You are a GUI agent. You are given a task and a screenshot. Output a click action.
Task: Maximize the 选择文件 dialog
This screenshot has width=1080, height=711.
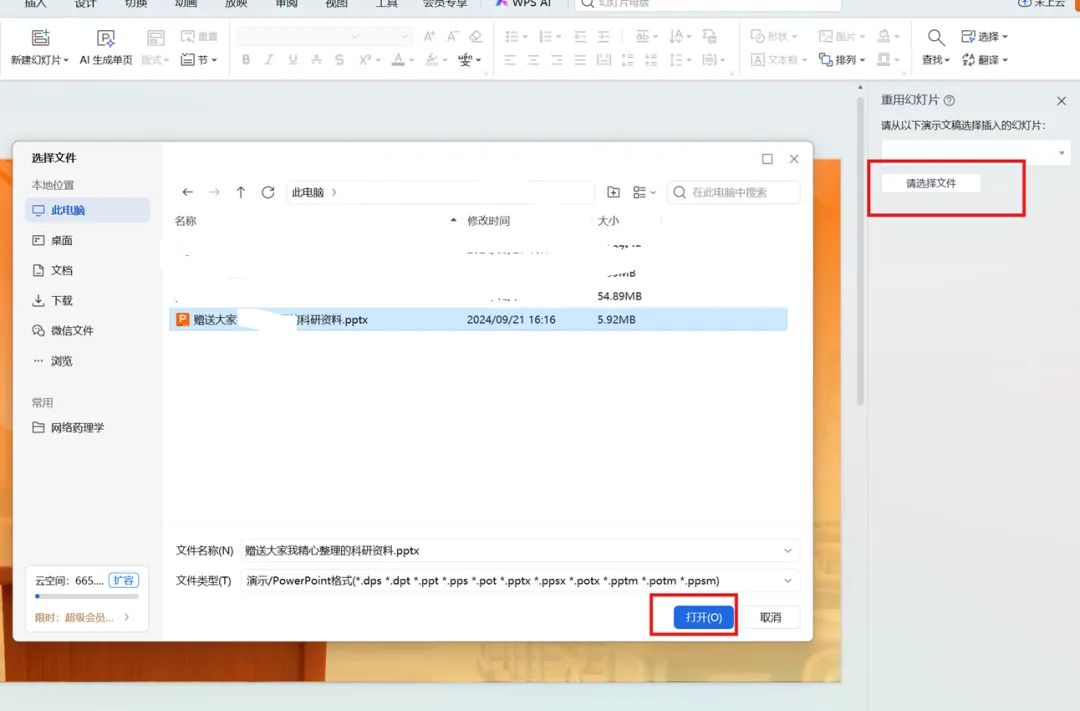click(x=767, y=159)
